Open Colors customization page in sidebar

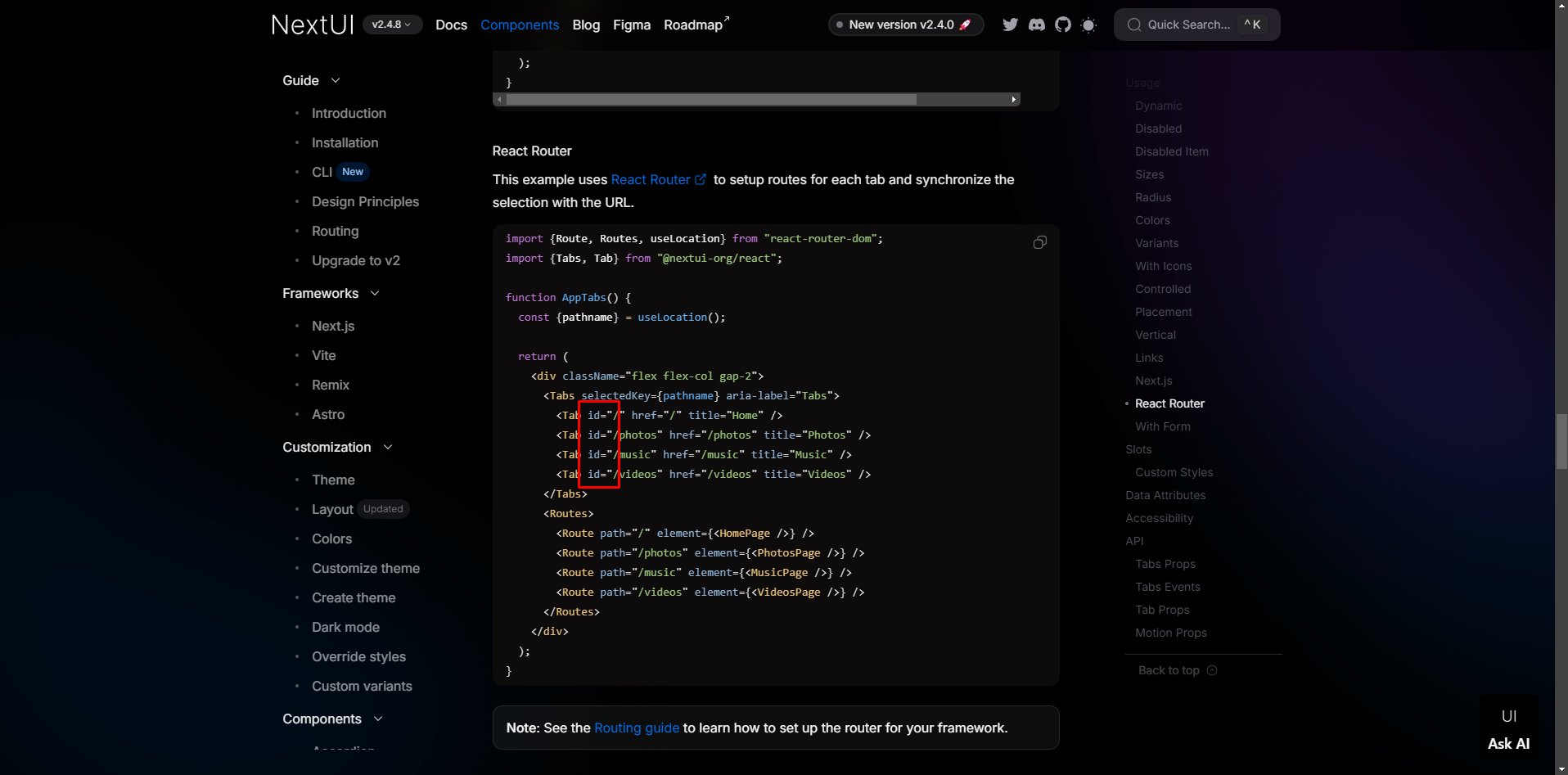[x=331, y=538]
